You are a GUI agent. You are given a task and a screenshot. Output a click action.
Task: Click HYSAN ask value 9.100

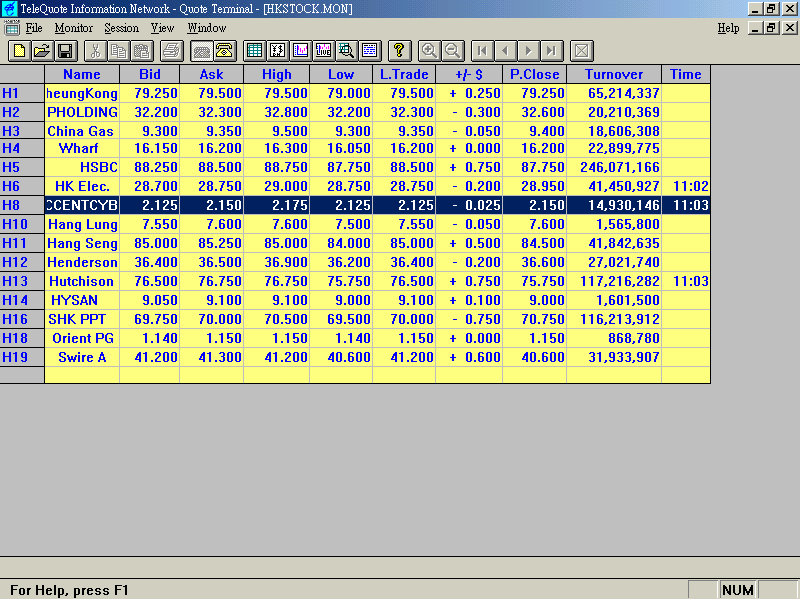[212, 301]
